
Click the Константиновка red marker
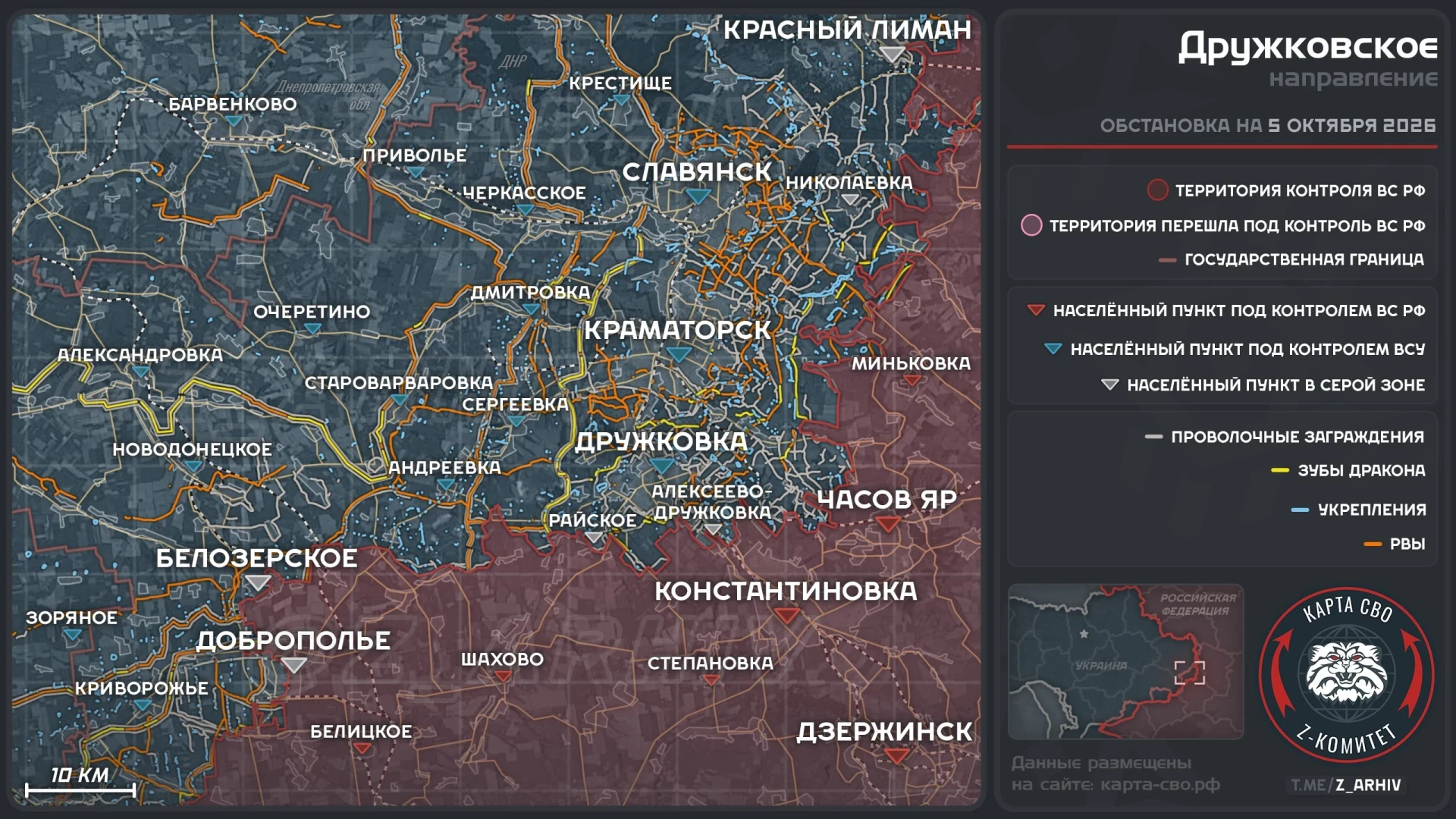pyautogui.click(x=786, y=616)
